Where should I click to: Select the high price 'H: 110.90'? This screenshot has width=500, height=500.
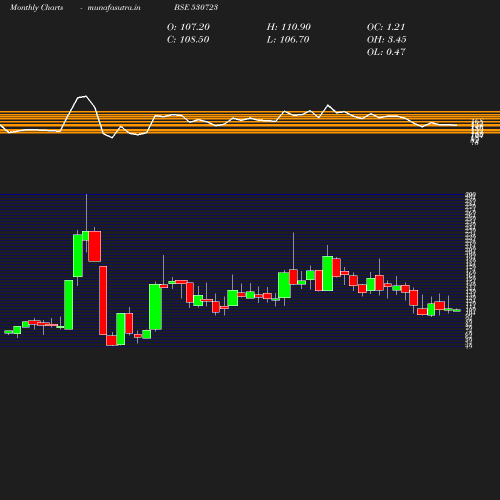point(289,27)
